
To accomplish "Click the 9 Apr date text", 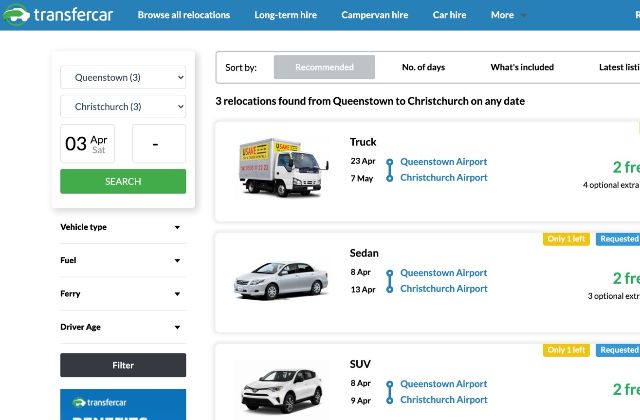I will coord(360,400).
